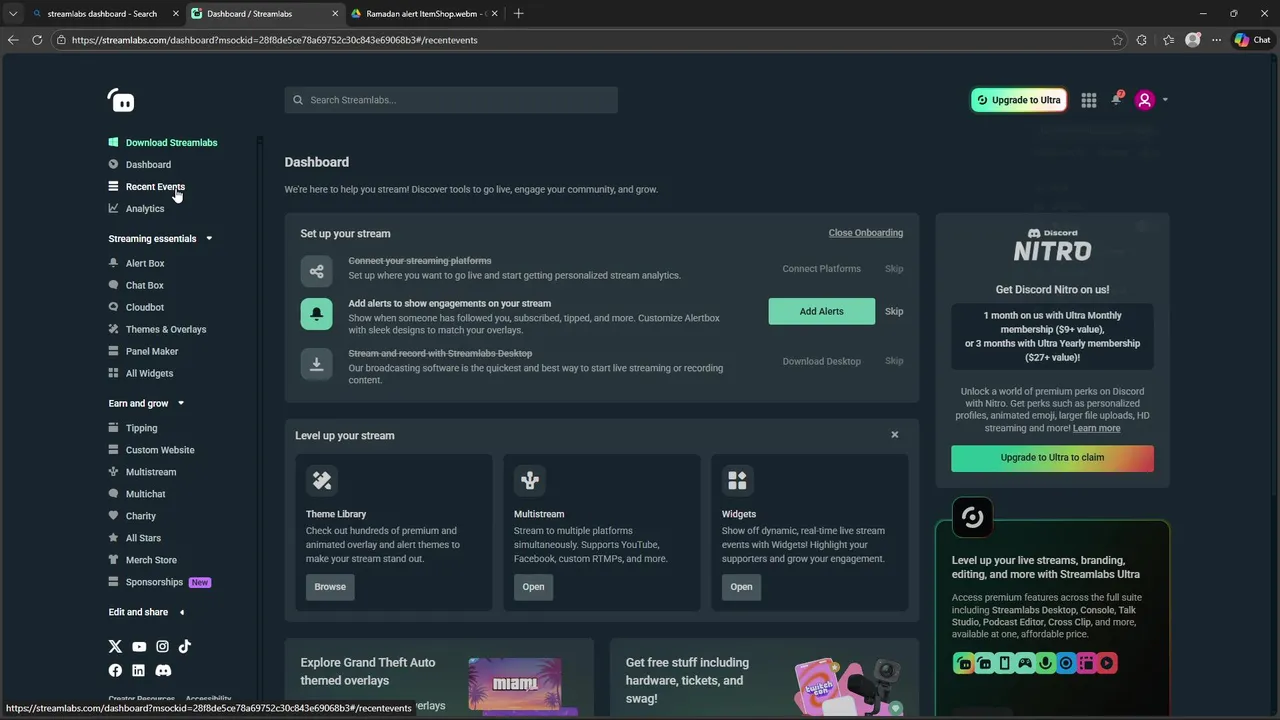Click the Upgrade to Ultra button
Screen dimensions: 1280x720
pyautogui.click(x=1019, y=100)
